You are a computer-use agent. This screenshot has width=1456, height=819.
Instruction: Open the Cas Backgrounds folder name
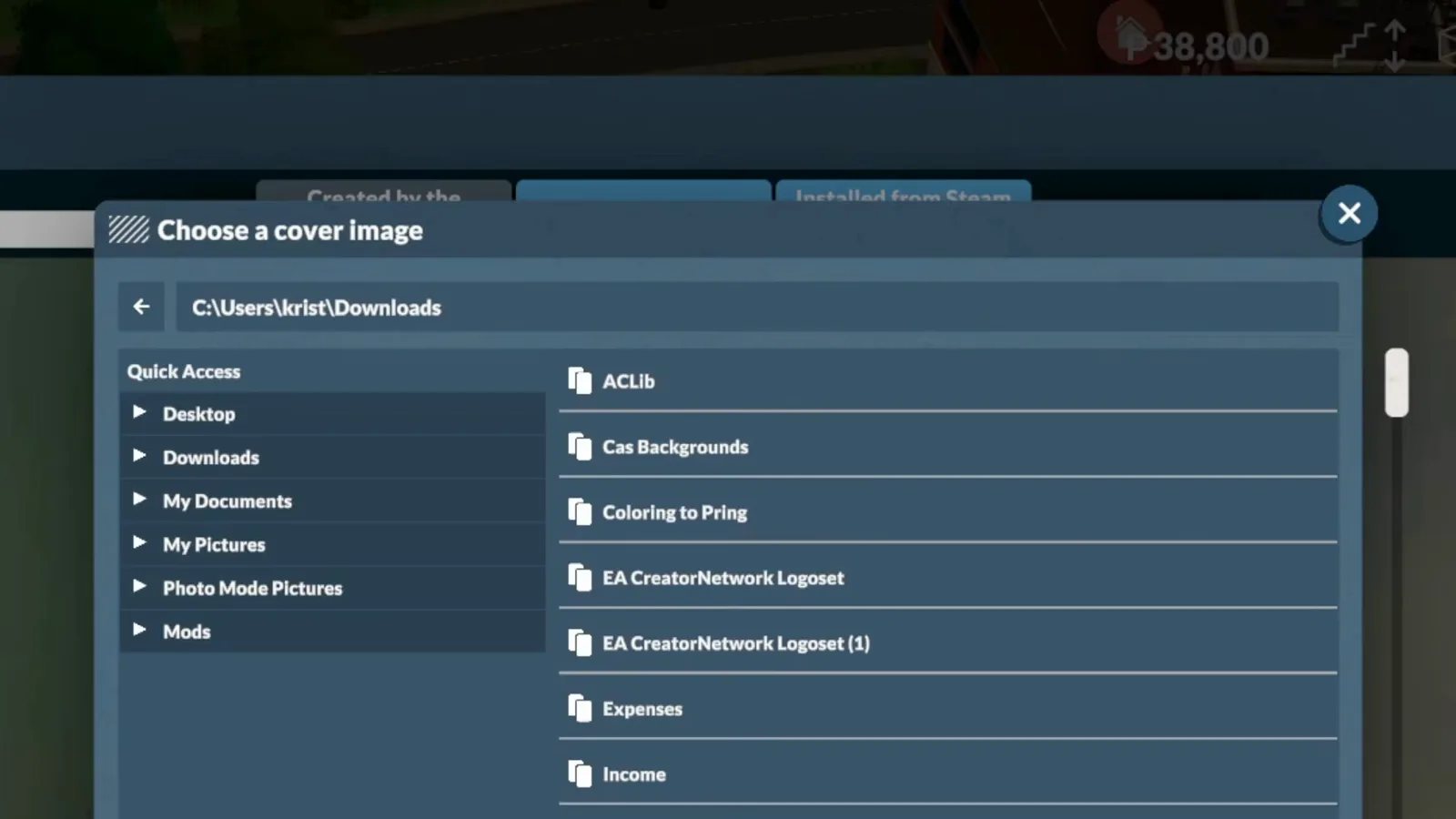[675, 447]
